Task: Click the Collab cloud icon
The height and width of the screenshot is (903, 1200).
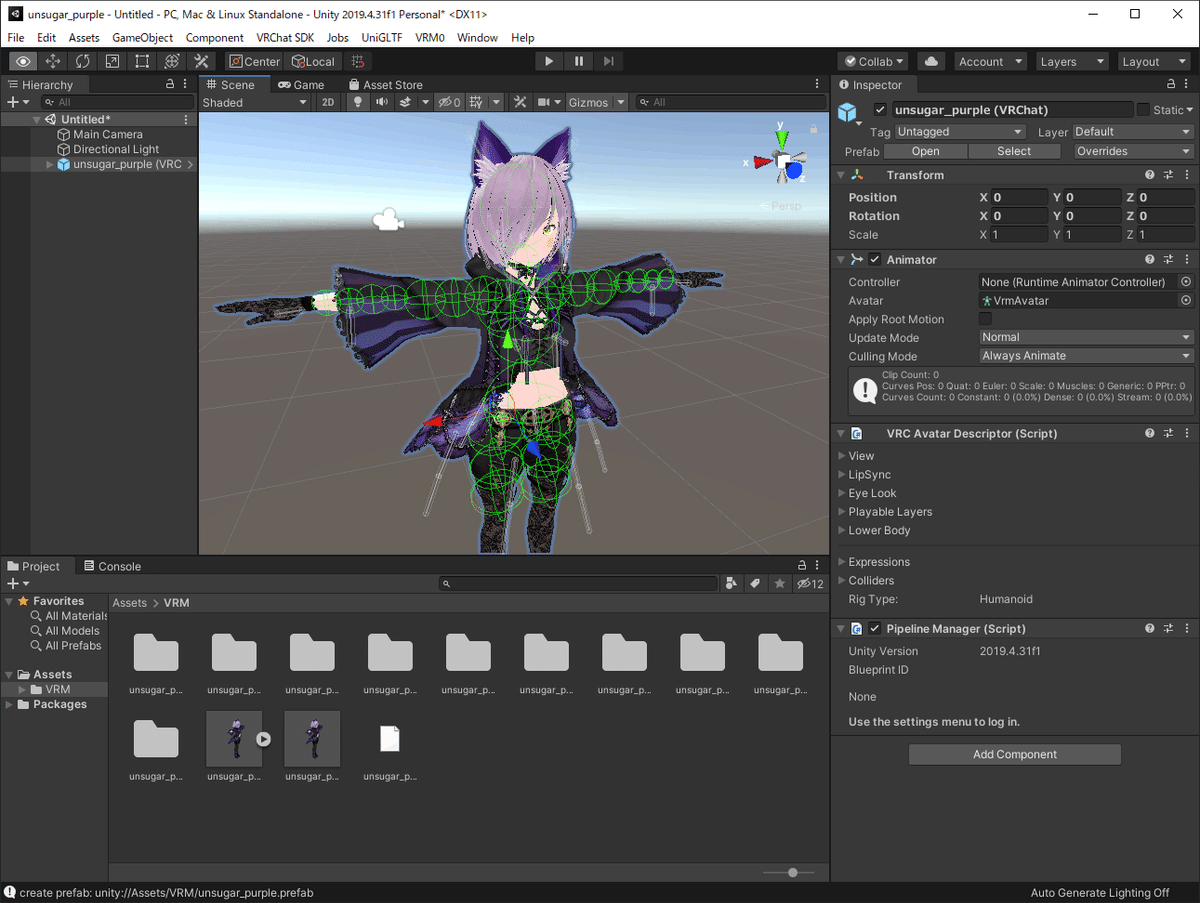Action: pyautogui.click(x=930, y=61)
